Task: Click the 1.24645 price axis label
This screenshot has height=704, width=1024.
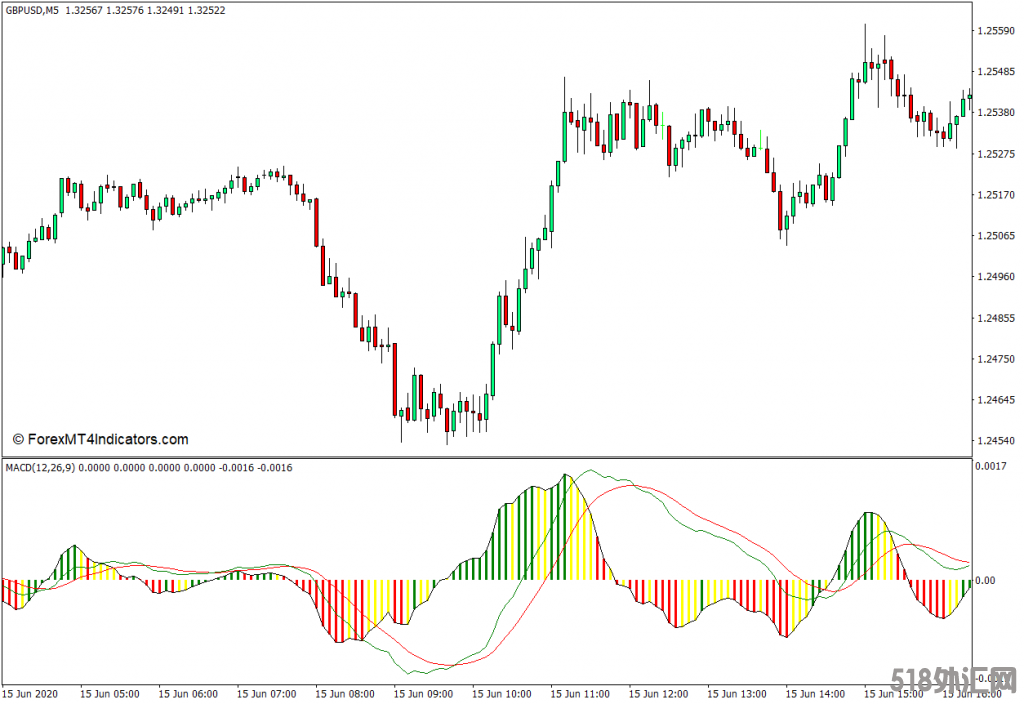Action: [x=996, y=400]
